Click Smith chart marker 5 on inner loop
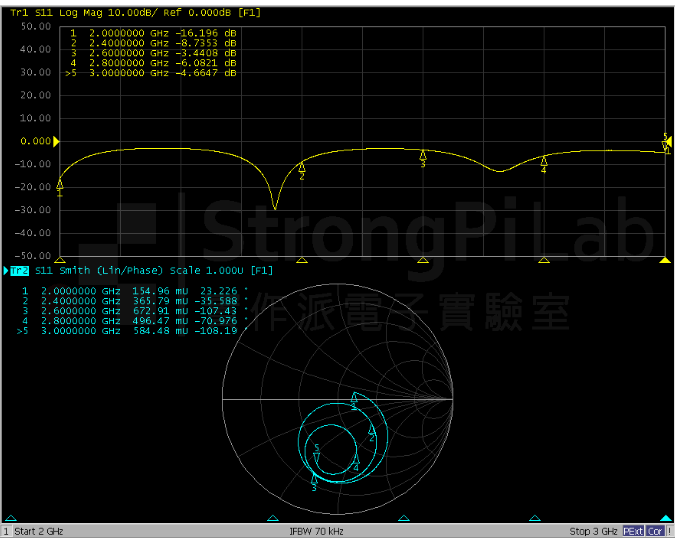The width and height of the screenshot is (675, 538). pyautogui.click(x=316, y=454)
